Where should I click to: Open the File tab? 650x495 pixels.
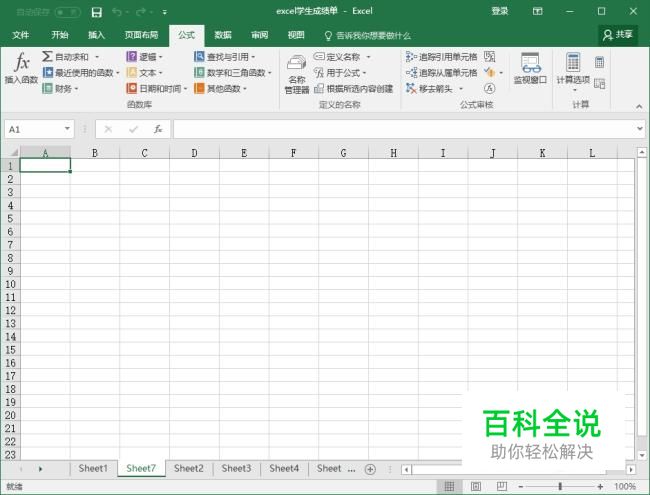click(20, 35)
